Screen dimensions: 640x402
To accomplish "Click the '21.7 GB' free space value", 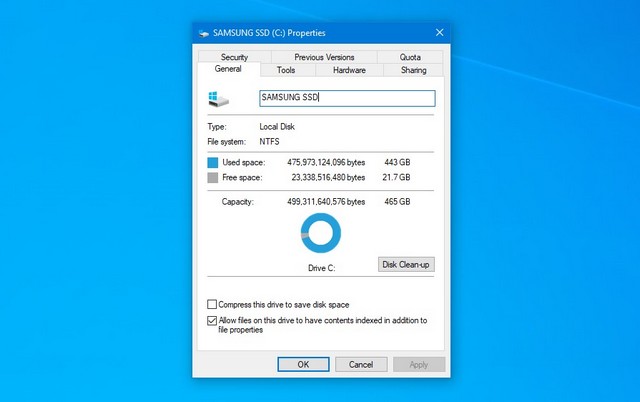I will [x=396, y=178].
